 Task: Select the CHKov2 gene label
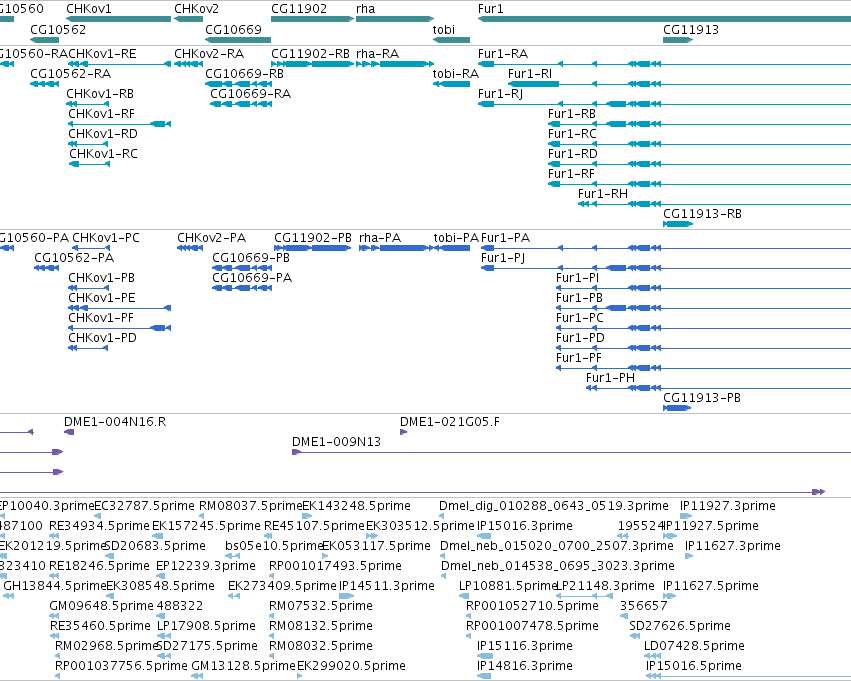click(196, 9)
